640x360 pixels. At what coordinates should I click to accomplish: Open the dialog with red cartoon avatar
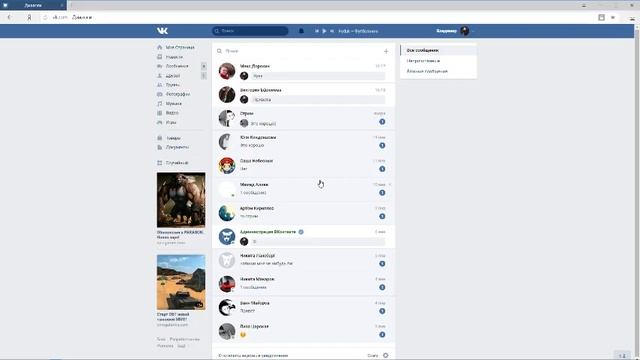coord(303,166)
